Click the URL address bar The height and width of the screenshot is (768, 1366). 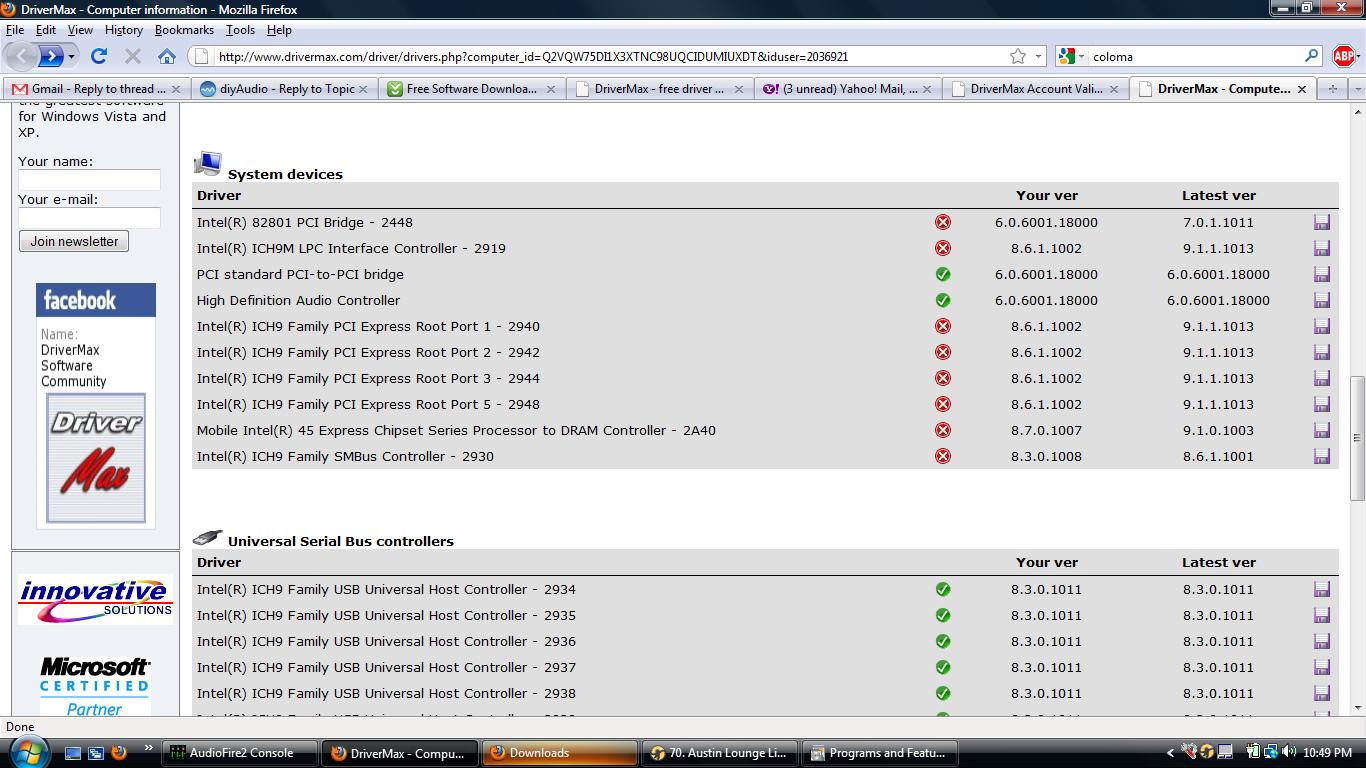[x=610, y=57]
